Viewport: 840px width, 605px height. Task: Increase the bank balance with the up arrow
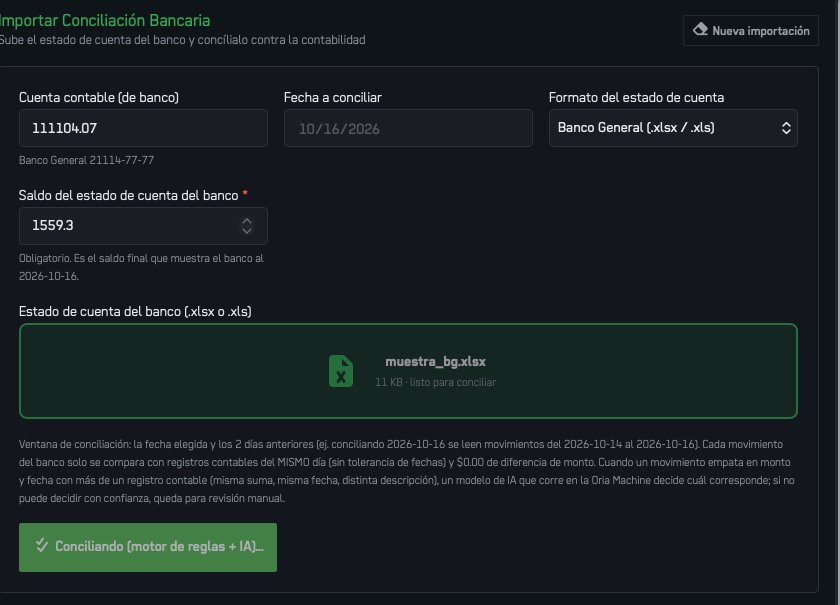point(246,221)
